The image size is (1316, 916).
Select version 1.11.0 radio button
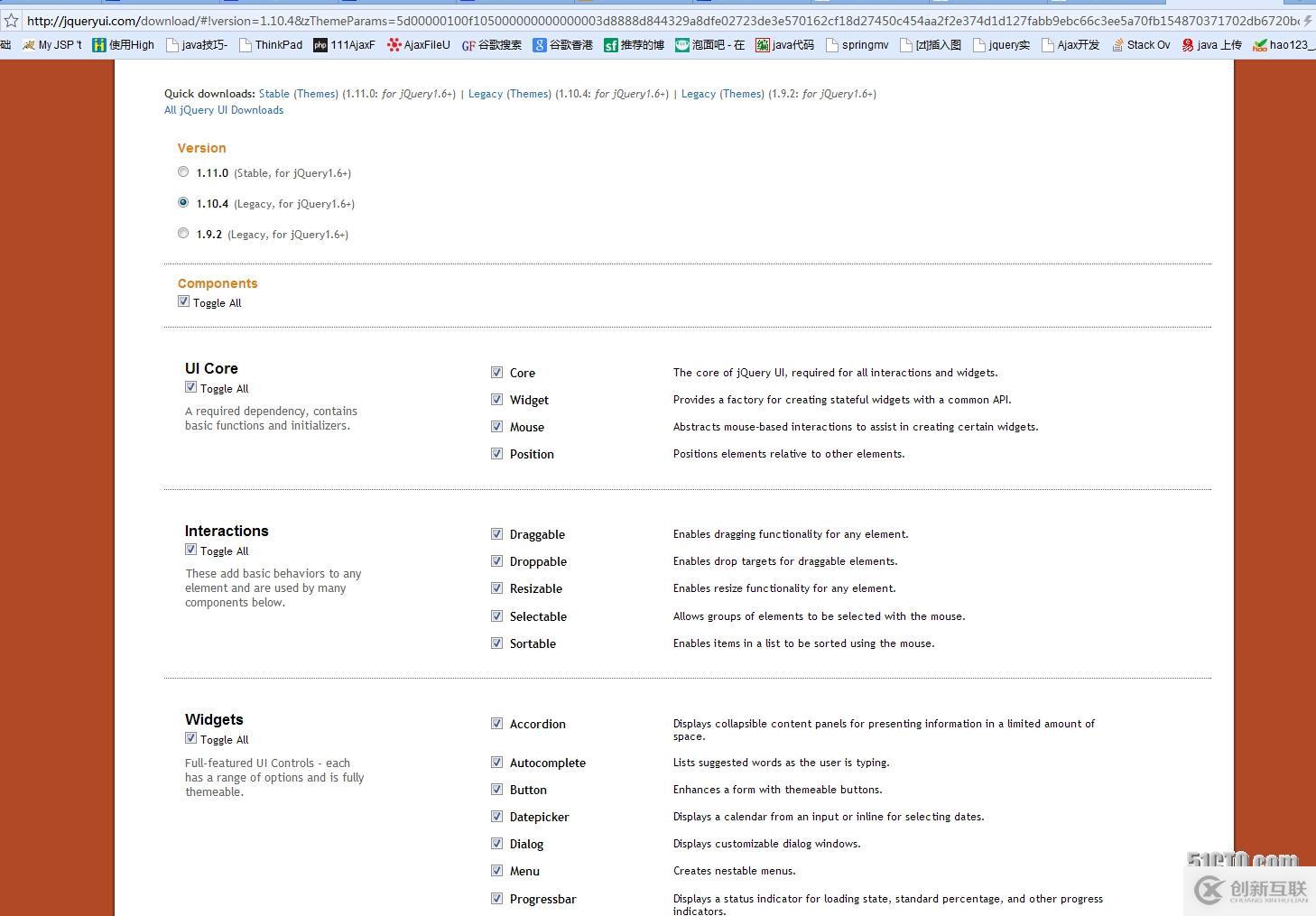(x=183, y=171)
